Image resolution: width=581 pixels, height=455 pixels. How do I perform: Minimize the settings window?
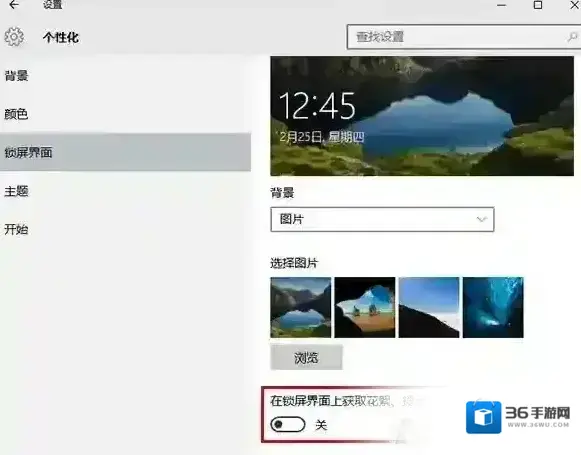[502, 5]
